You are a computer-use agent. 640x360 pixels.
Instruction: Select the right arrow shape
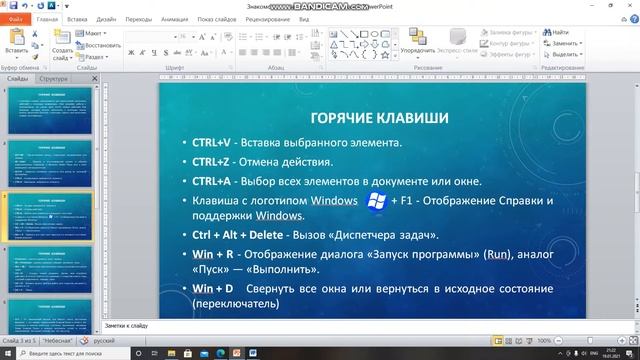pyautogui.click(x=364, y=44)
